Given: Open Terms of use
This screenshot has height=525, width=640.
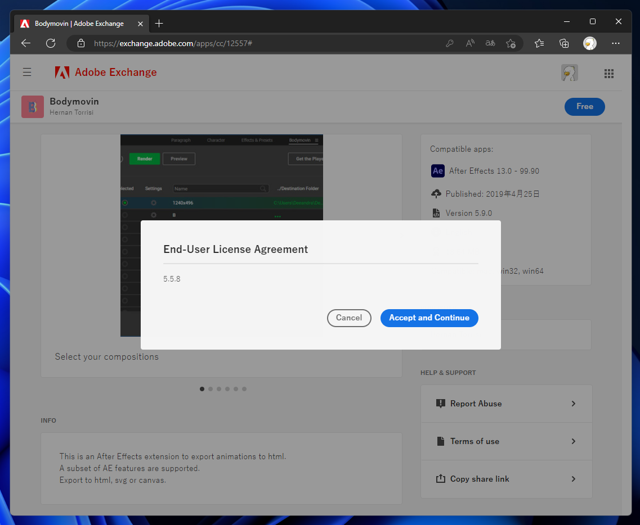Looking at the screenshot, I should [x=506, y=441].
